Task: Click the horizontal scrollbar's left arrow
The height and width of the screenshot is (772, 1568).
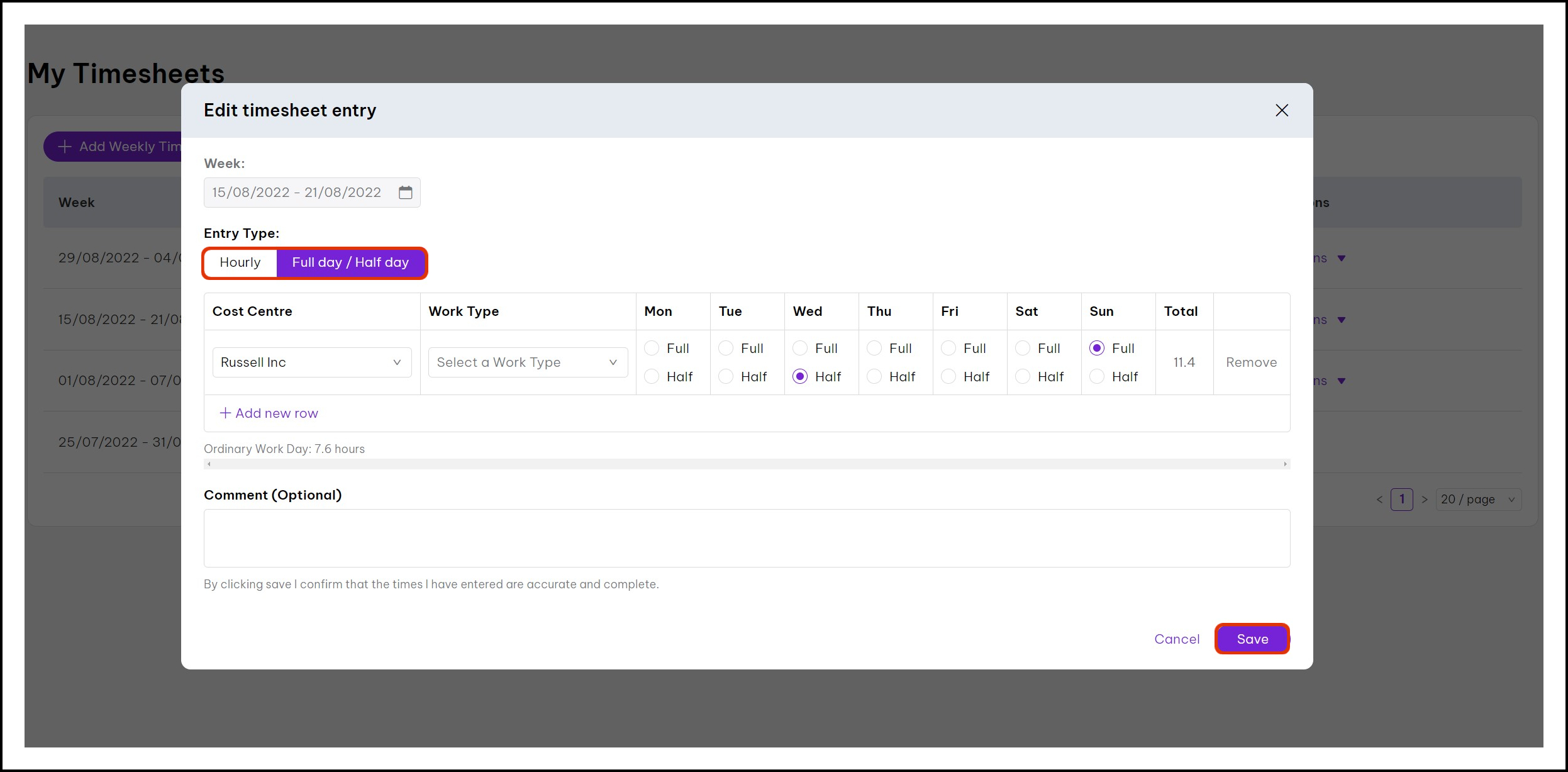Action: (x=209, y=464)
